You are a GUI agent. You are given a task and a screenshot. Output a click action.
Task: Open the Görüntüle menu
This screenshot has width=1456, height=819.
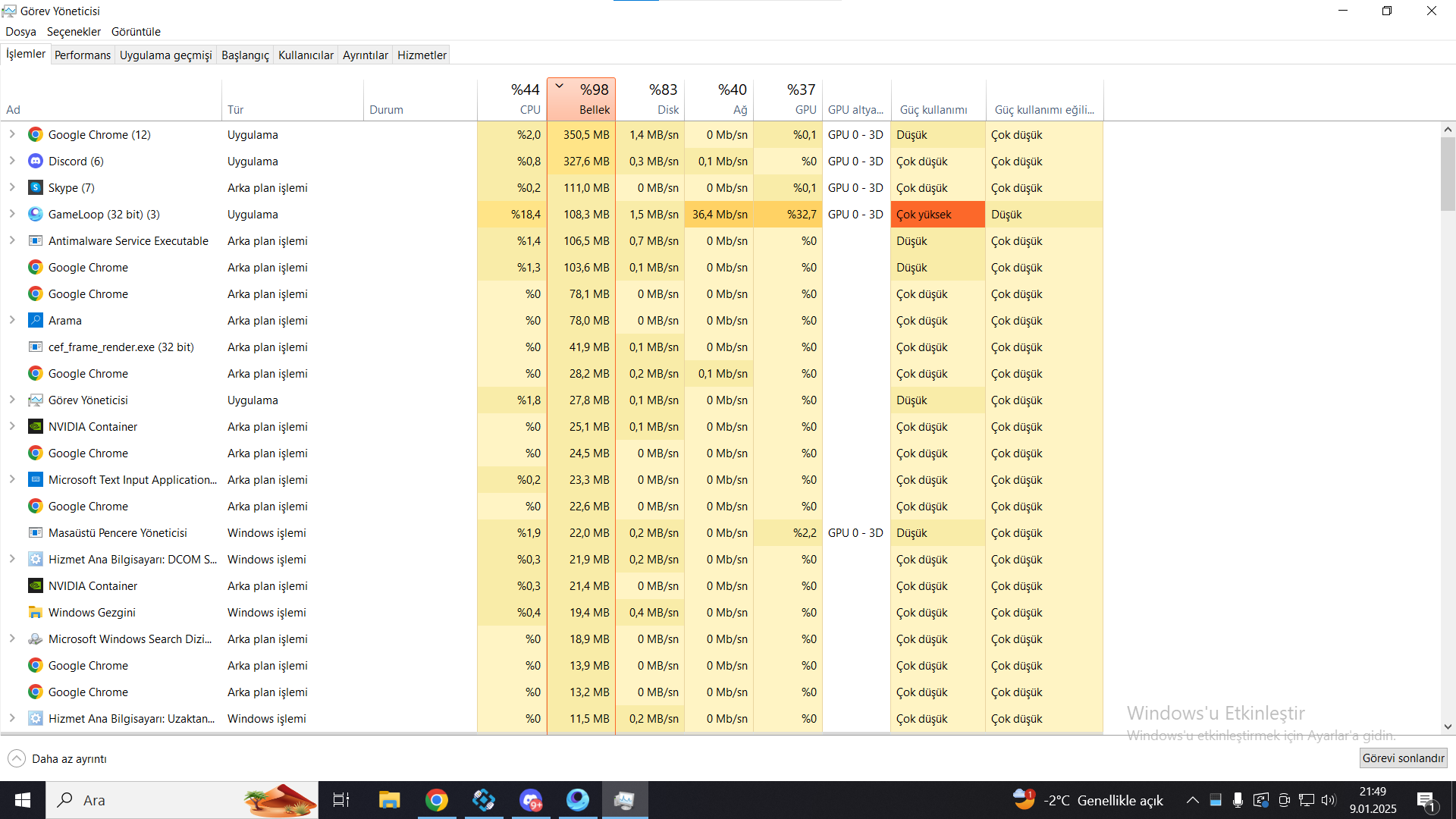[136, 32]
